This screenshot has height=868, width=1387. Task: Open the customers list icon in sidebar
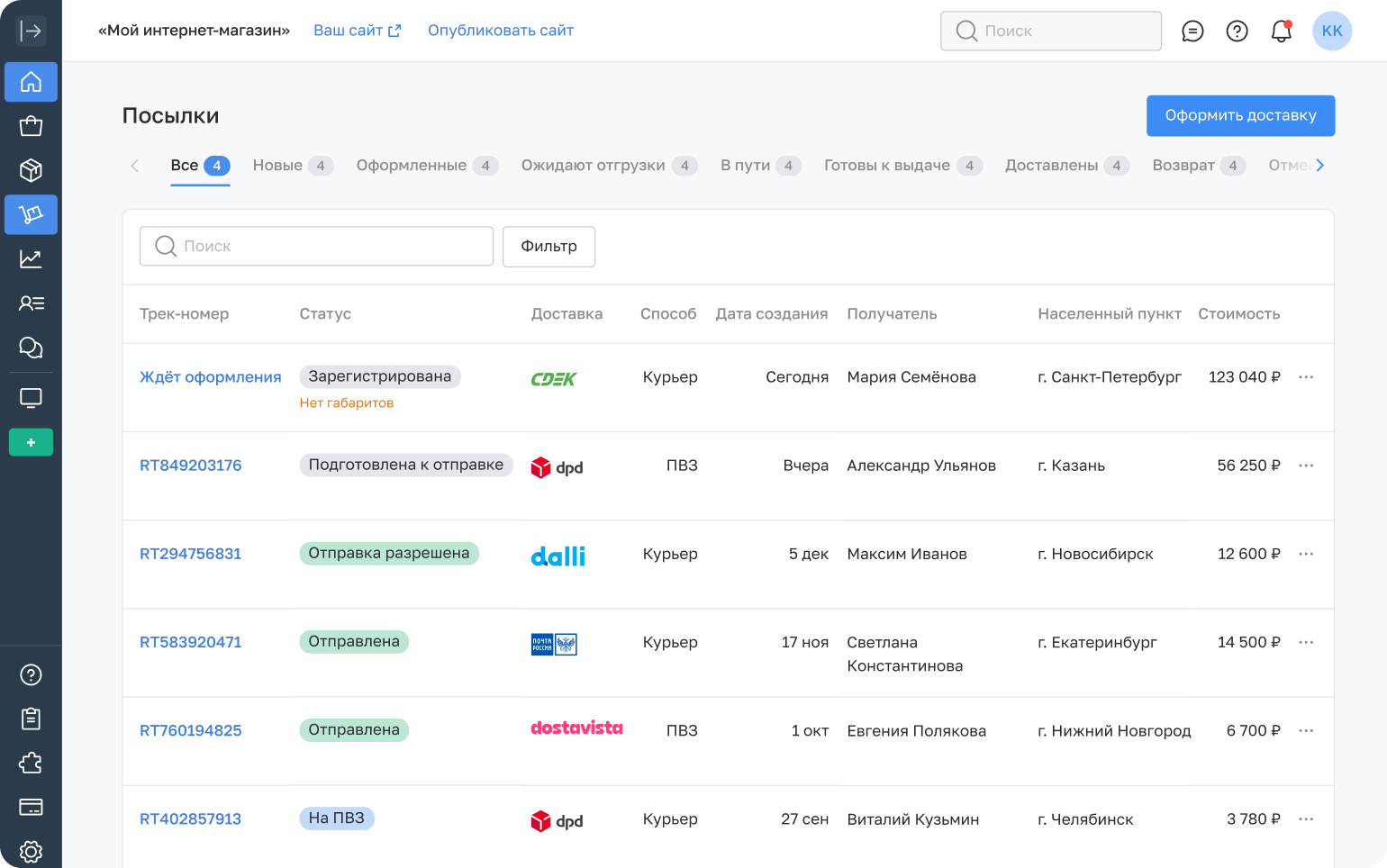(31, 303)
